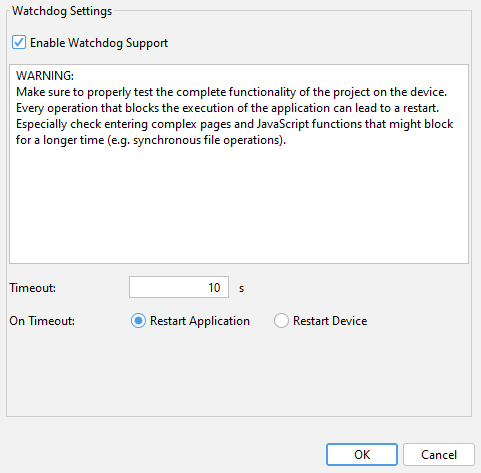Place cursor on the number 10 in Timeout
Screen dimensions: 481x473
214,287
